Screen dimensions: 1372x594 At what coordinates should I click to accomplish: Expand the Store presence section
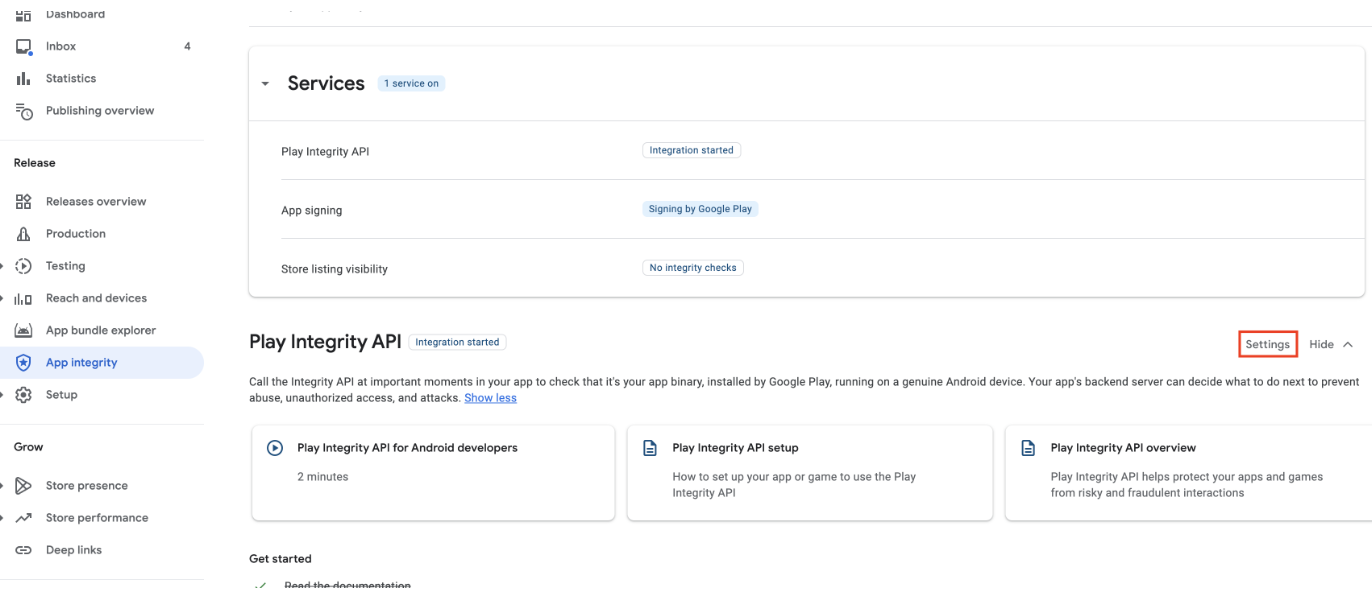click(x=3, y=486)
